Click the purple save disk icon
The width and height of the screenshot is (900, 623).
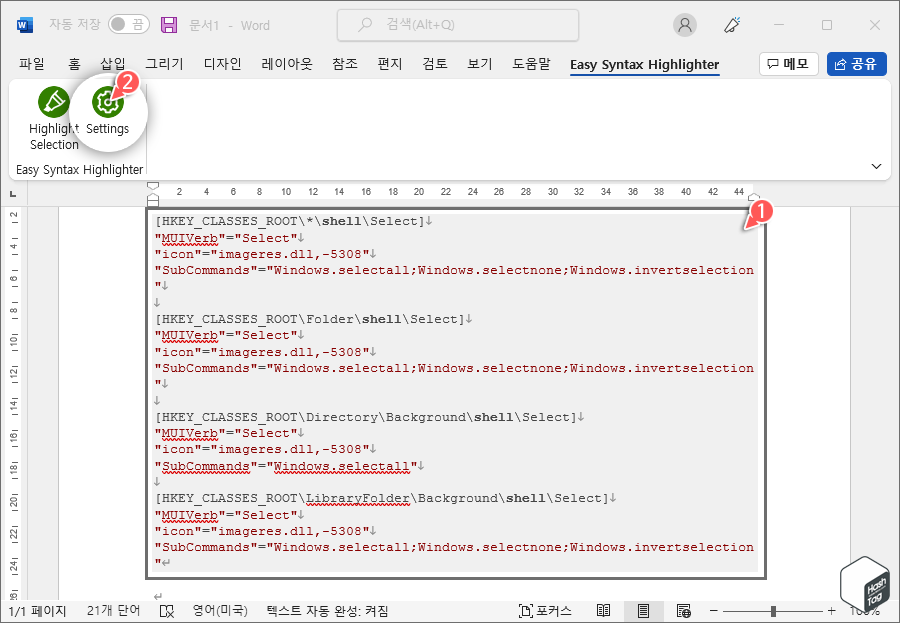(169, 25)
